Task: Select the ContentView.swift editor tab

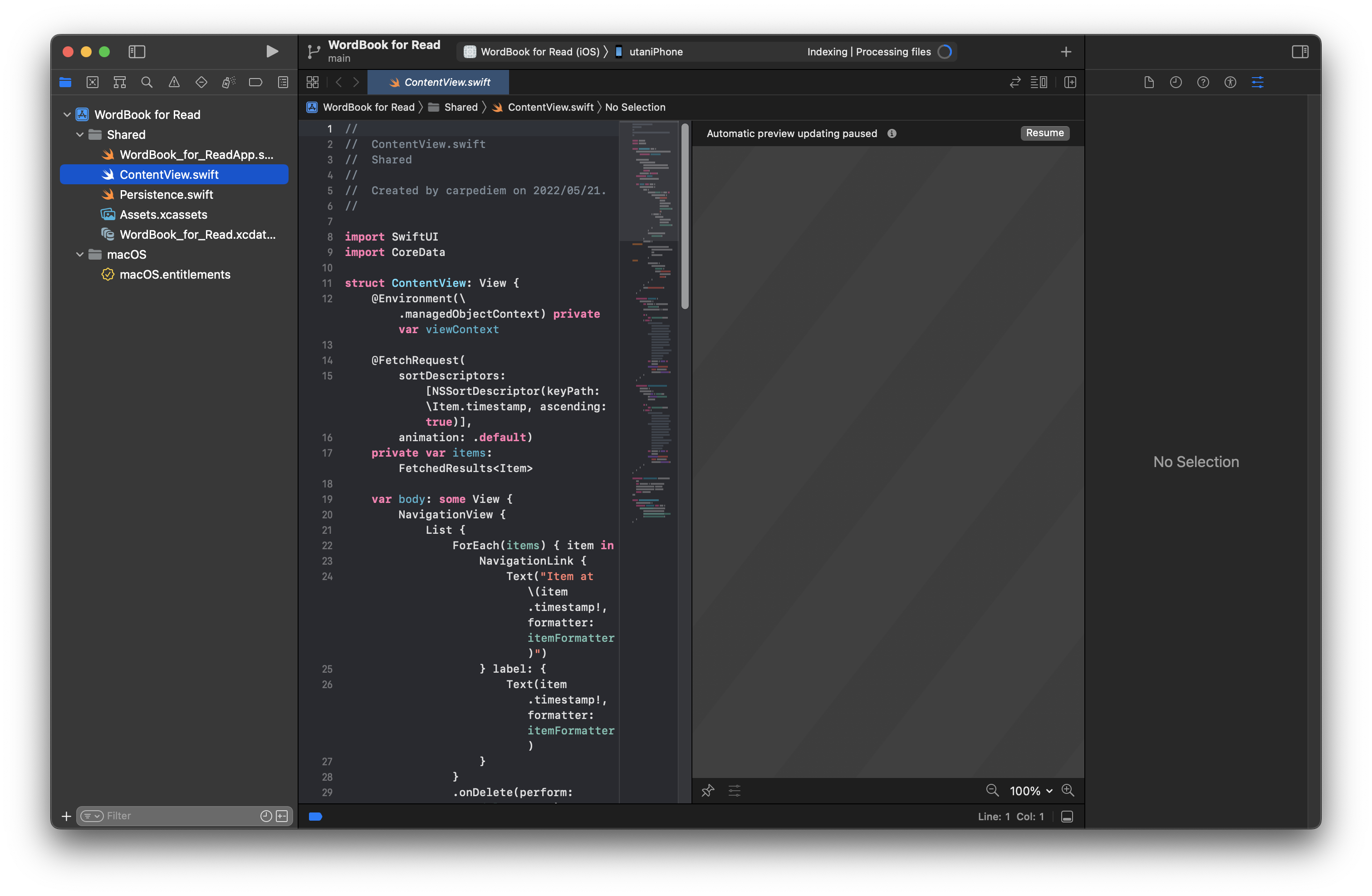Action: point(438,83)
